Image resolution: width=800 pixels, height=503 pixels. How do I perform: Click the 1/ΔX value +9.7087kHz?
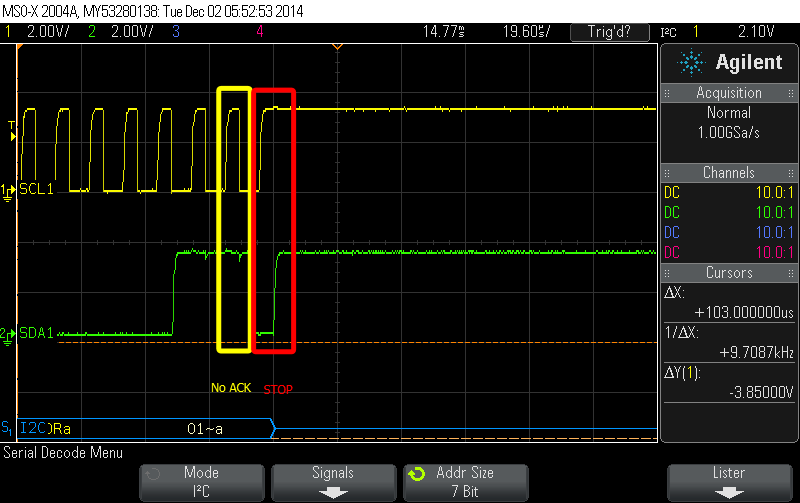click(x=757, y=353)
